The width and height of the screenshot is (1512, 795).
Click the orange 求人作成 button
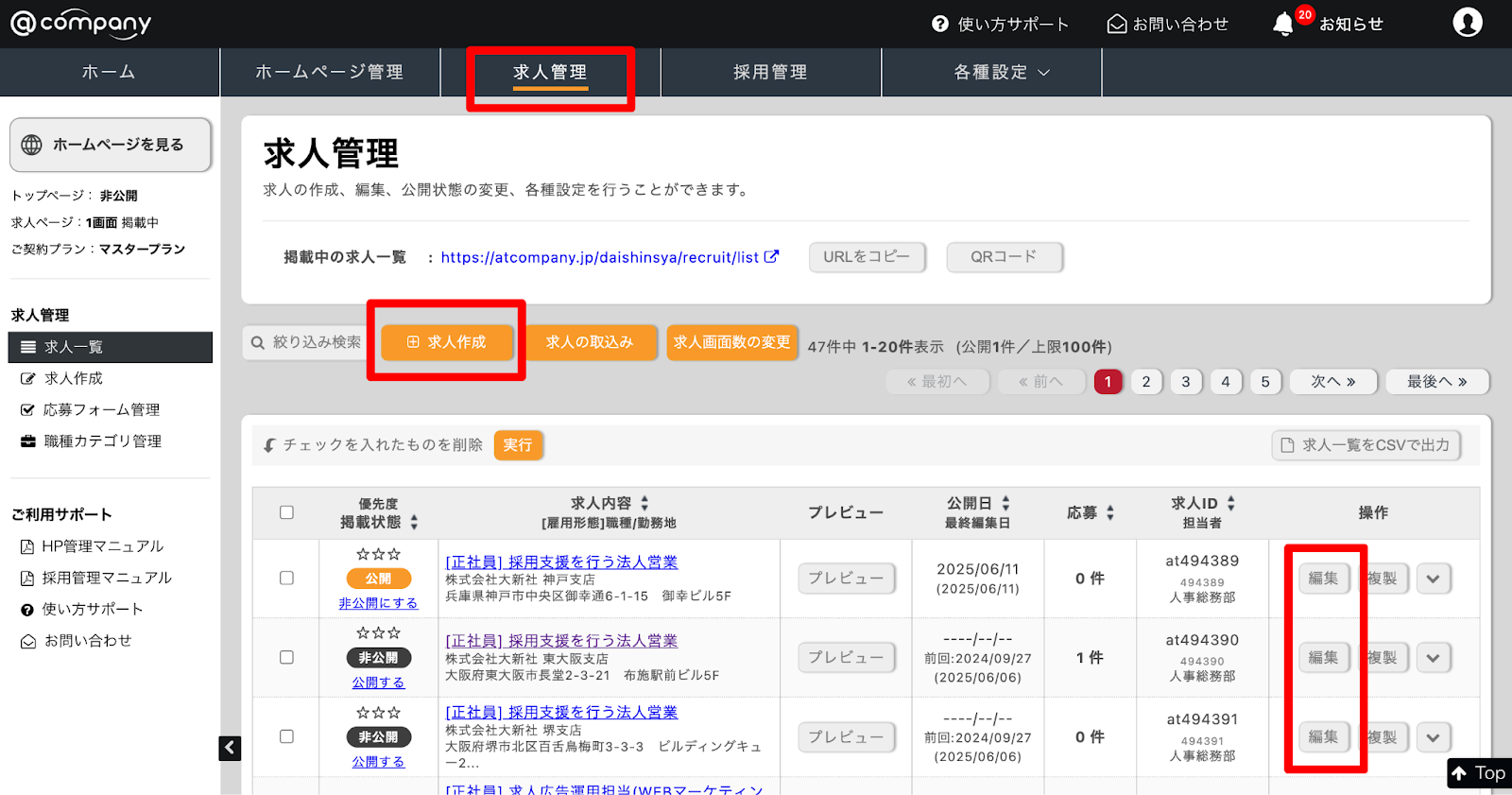[x=447, y=342]
